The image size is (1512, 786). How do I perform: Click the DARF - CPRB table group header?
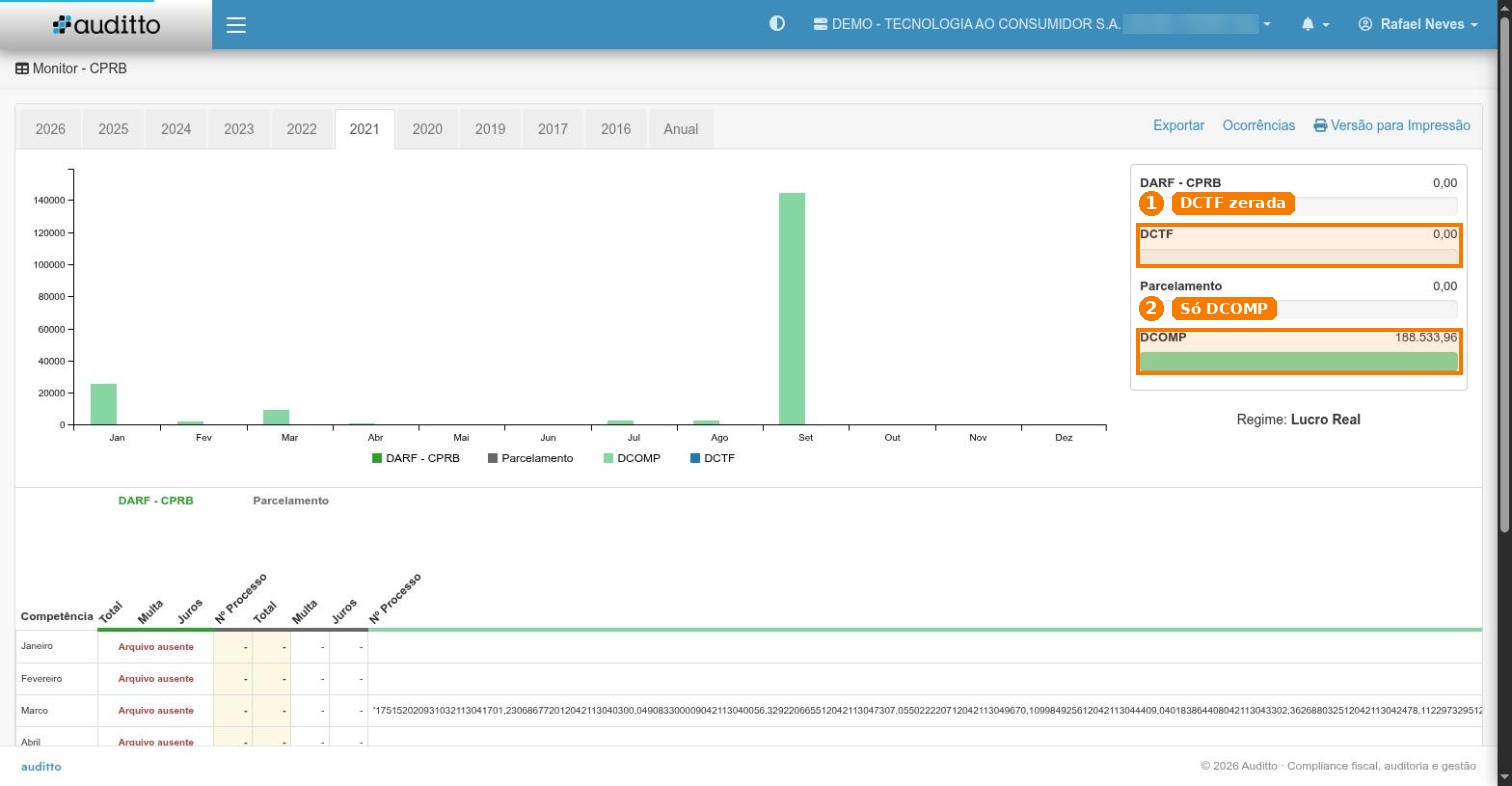pos(156,501)
